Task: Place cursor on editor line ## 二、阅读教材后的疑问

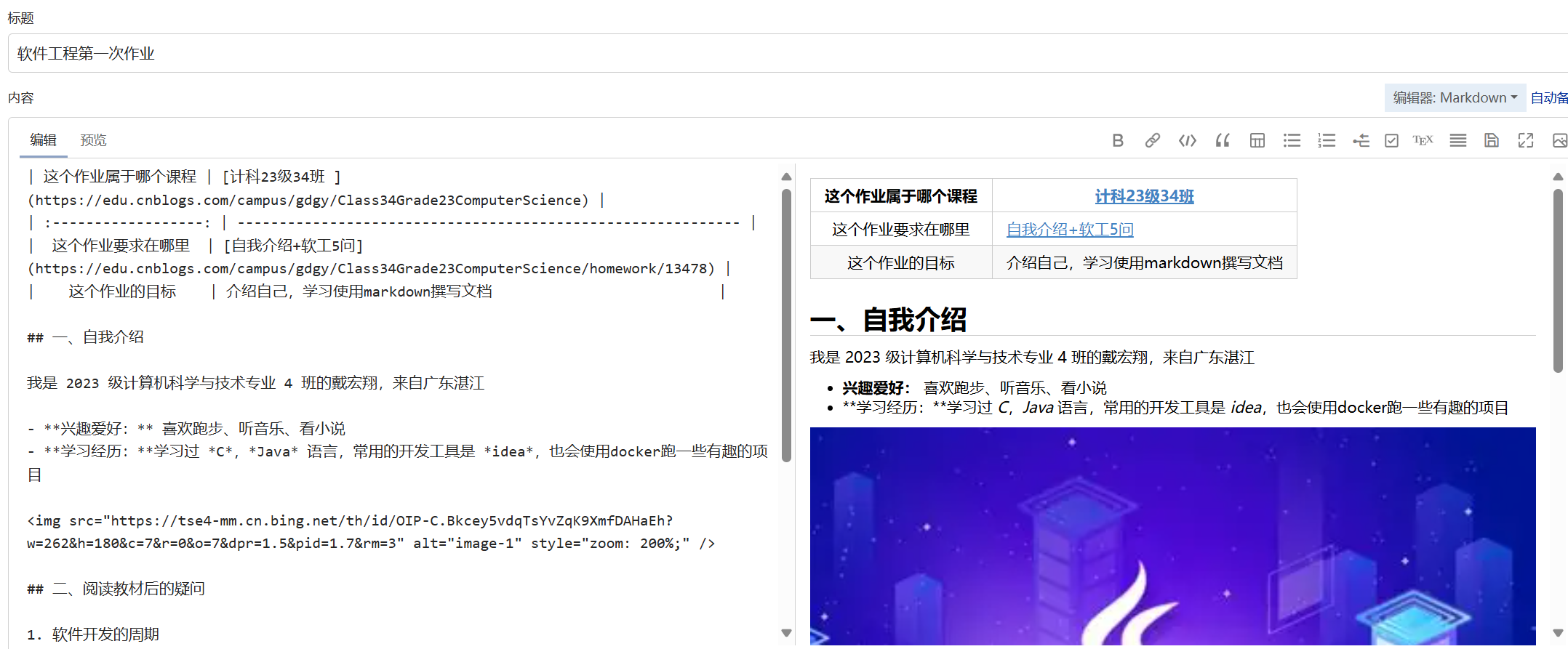Action: click(116, 589)
